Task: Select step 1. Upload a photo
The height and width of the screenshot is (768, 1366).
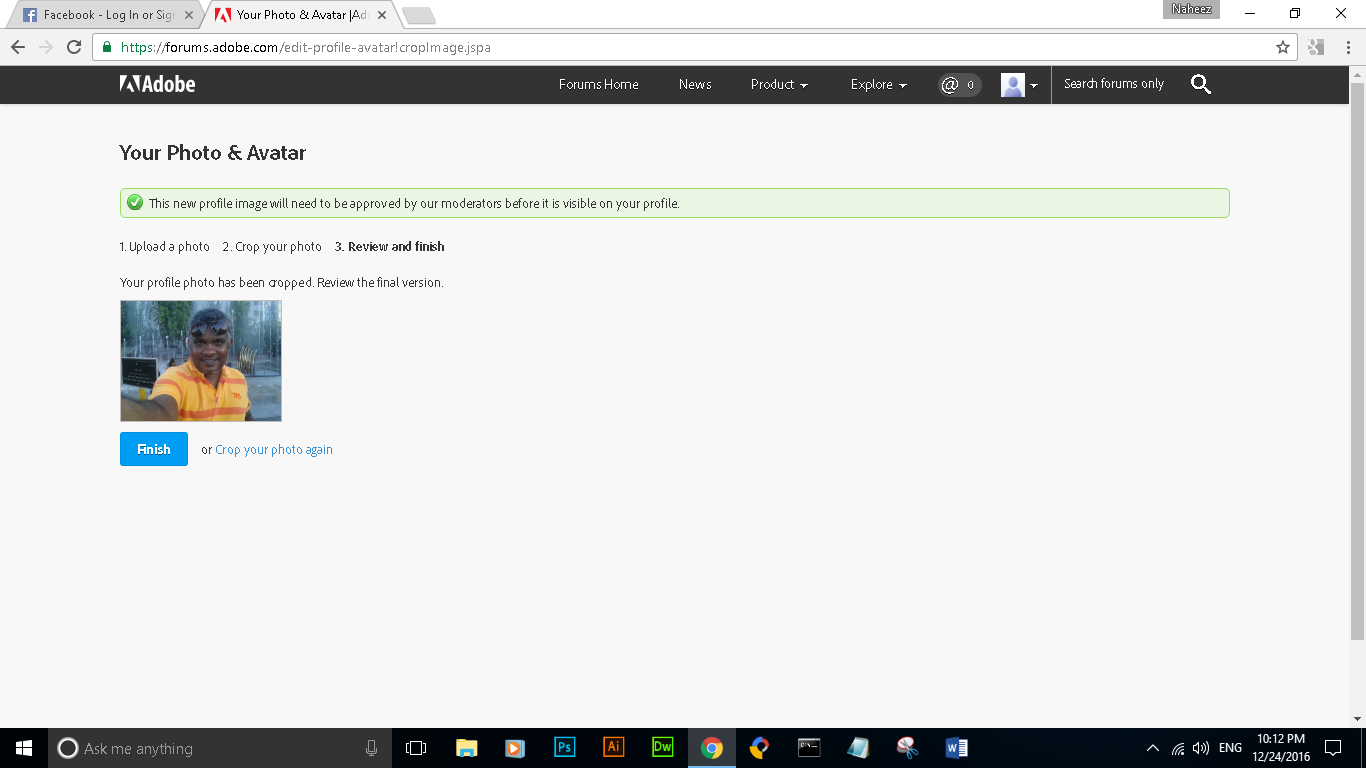Action: (165, 246)
